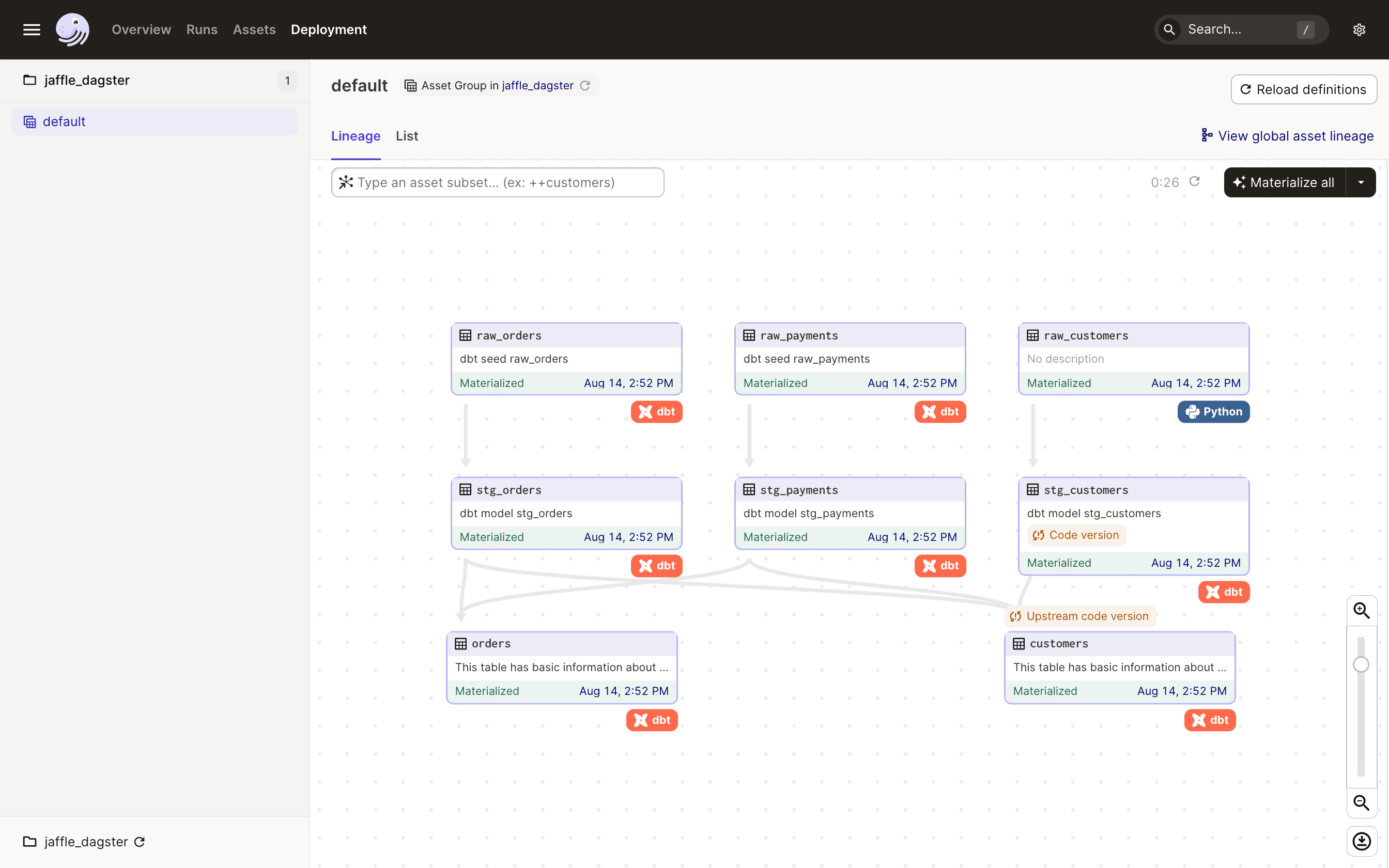Download the lineage graph view
This screenshot has width=1389, height=868.
click(x=1362, y=841)
